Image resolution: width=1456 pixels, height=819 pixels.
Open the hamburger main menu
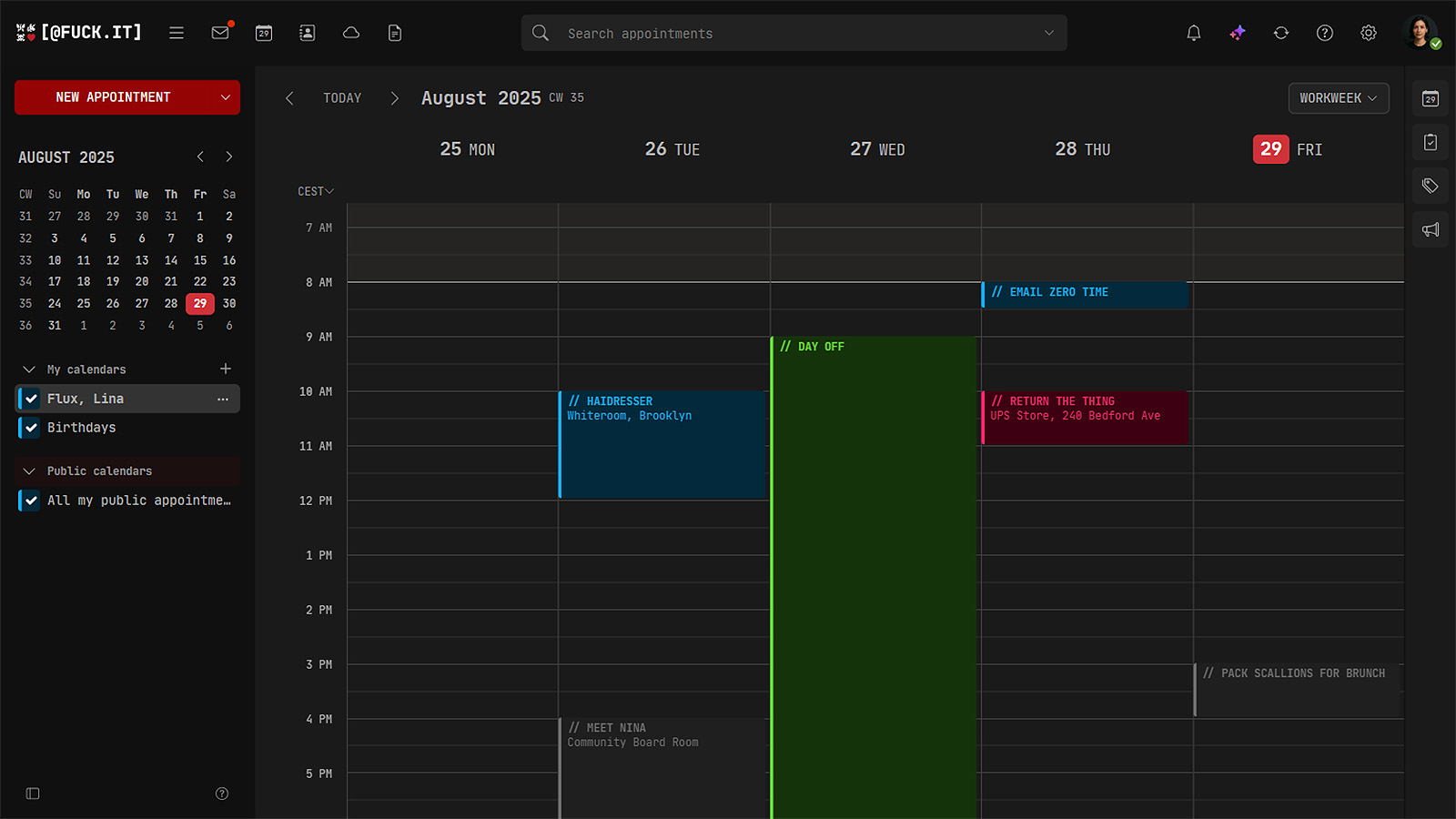177,33
